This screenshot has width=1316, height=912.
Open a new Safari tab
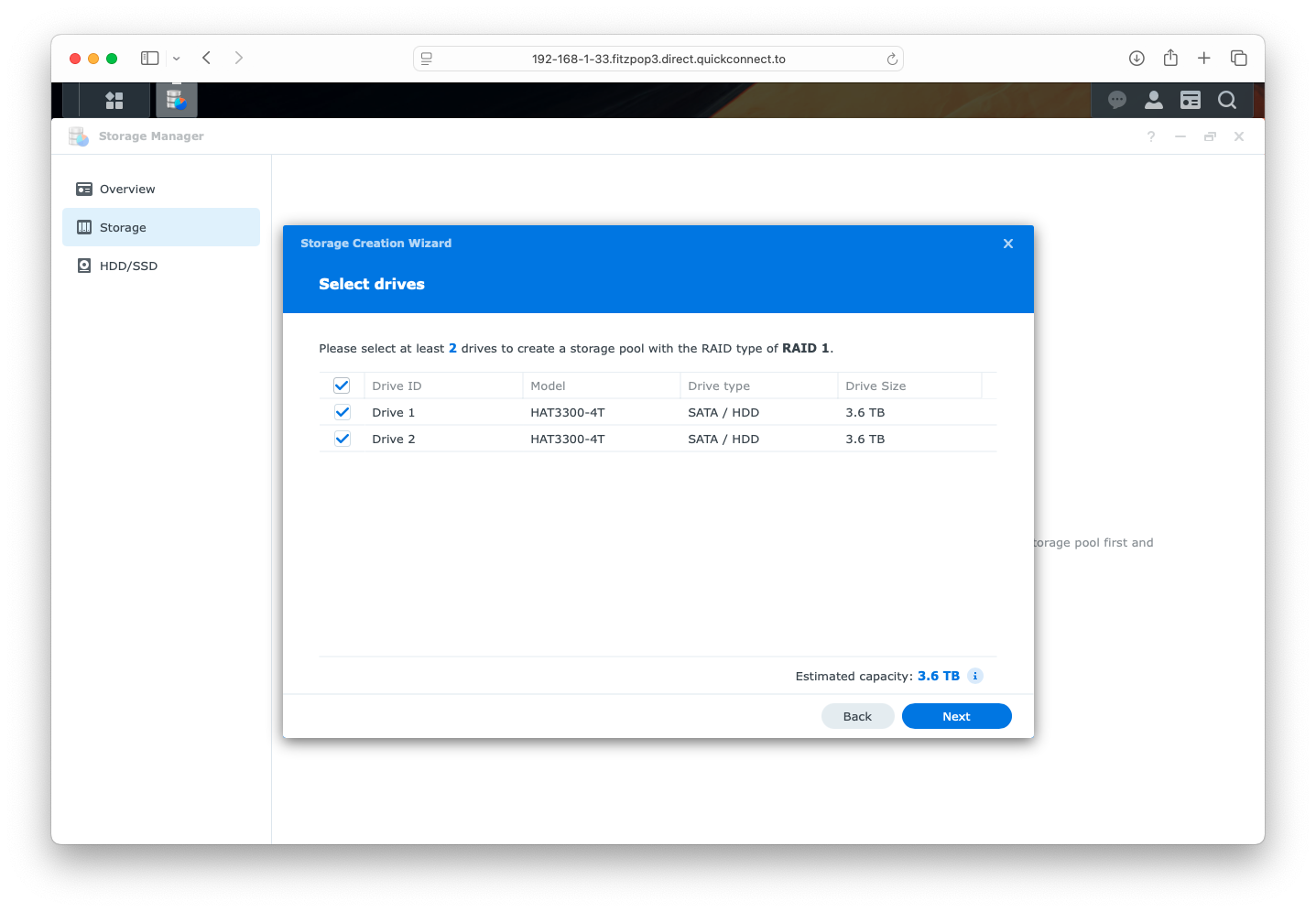[x=1204, y=58]
